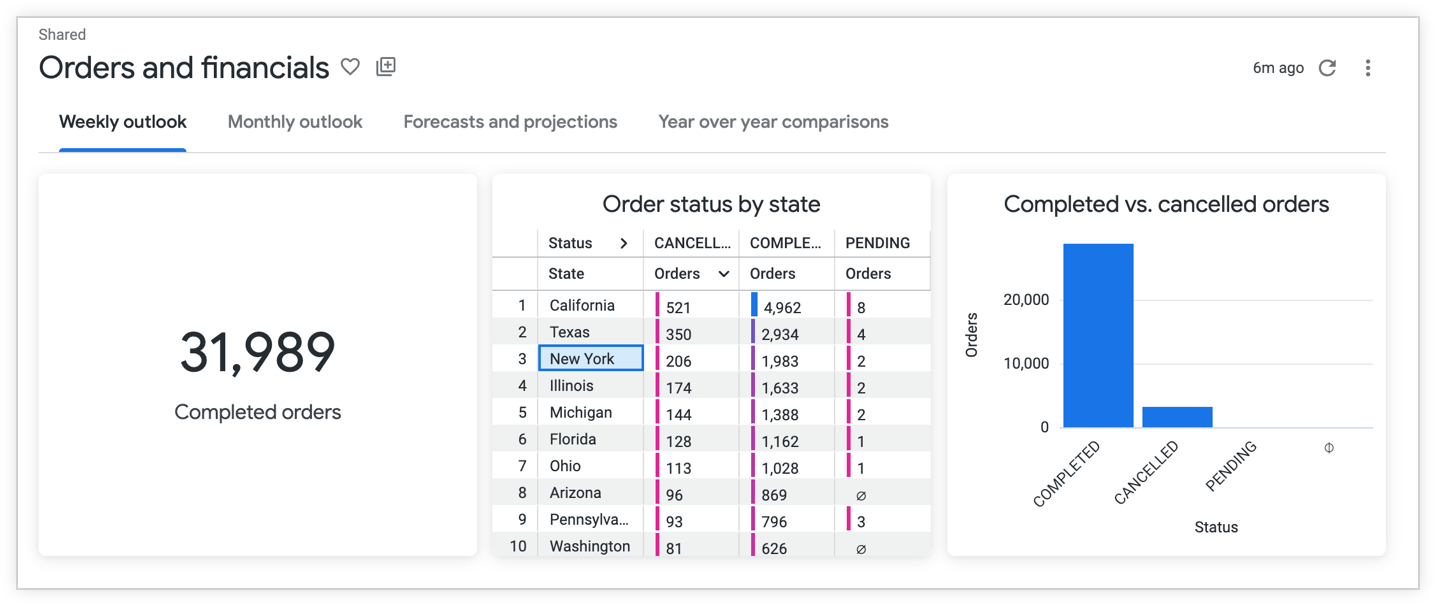Click the 31,989 completed orders value
The height and width of the screenshot is (606, 1436).
pos(258,353)
